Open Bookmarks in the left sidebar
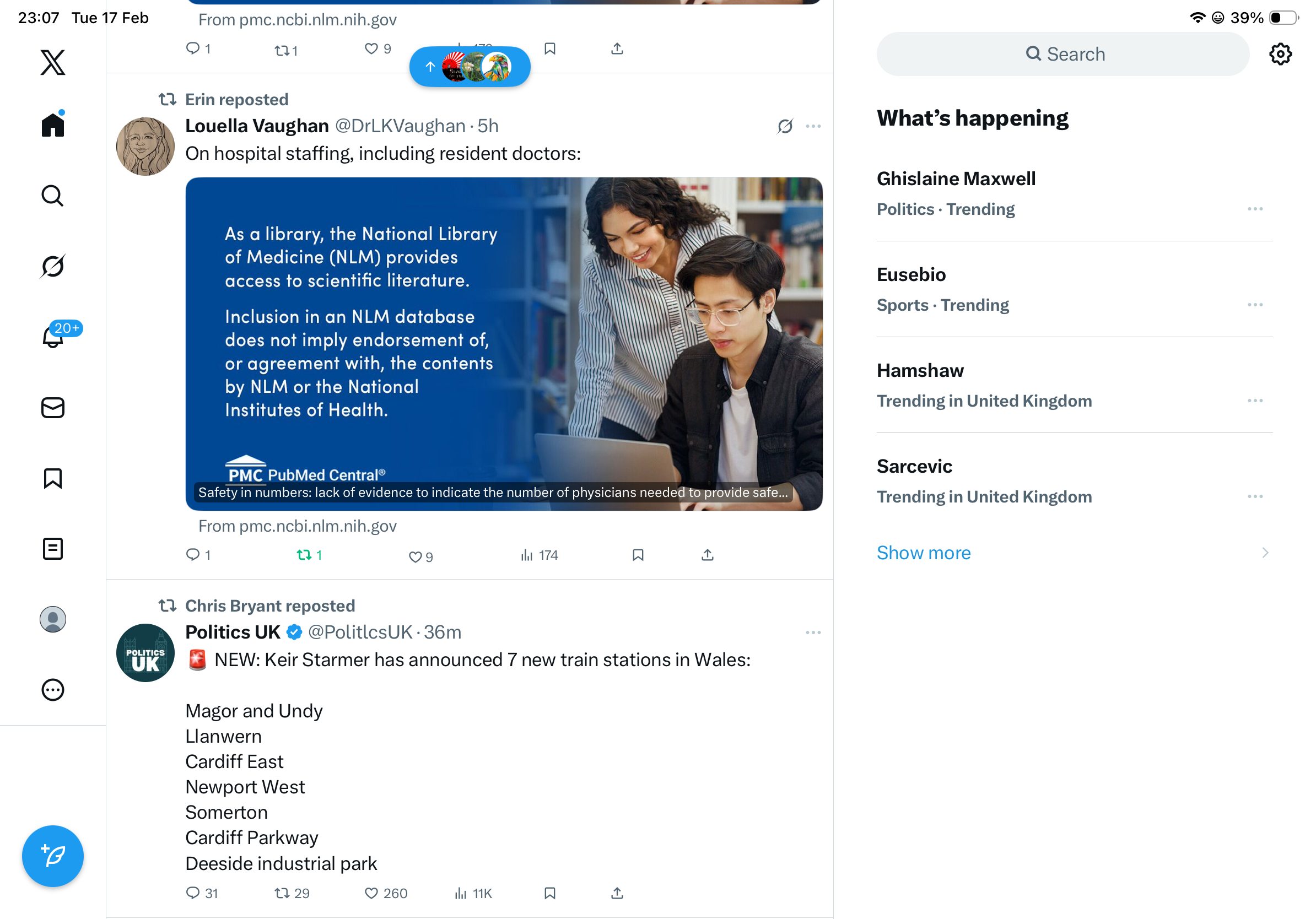The width and height of the screenshot is (1316, 919). (x=53, y=478)
